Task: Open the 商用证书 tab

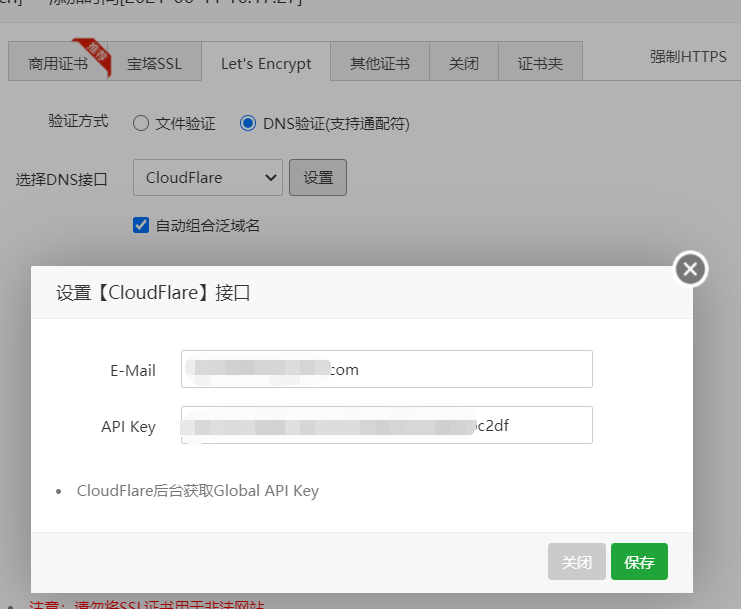Action: [x=58, y=61]
